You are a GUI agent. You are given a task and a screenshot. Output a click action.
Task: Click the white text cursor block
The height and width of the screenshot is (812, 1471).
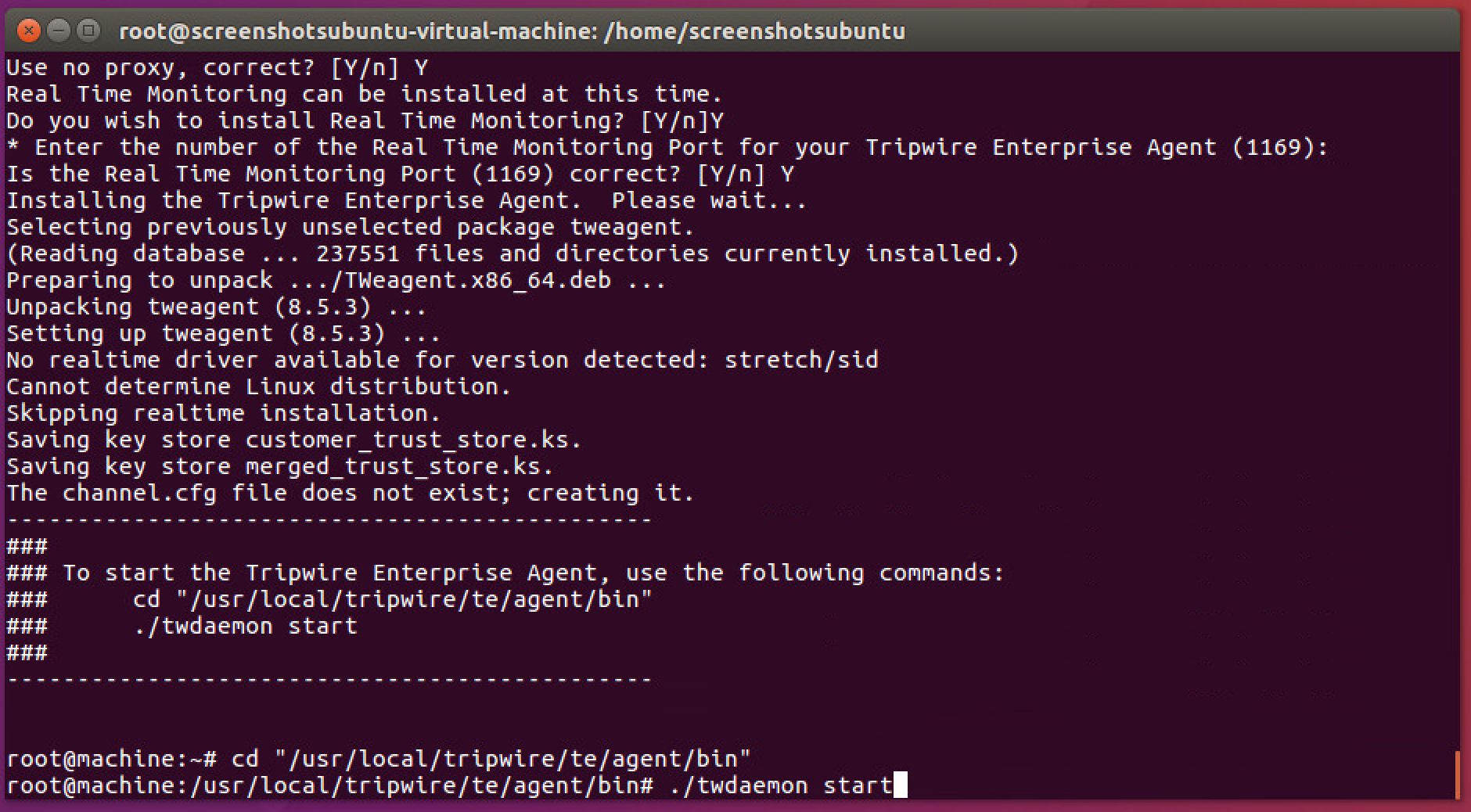coord(900,785)
